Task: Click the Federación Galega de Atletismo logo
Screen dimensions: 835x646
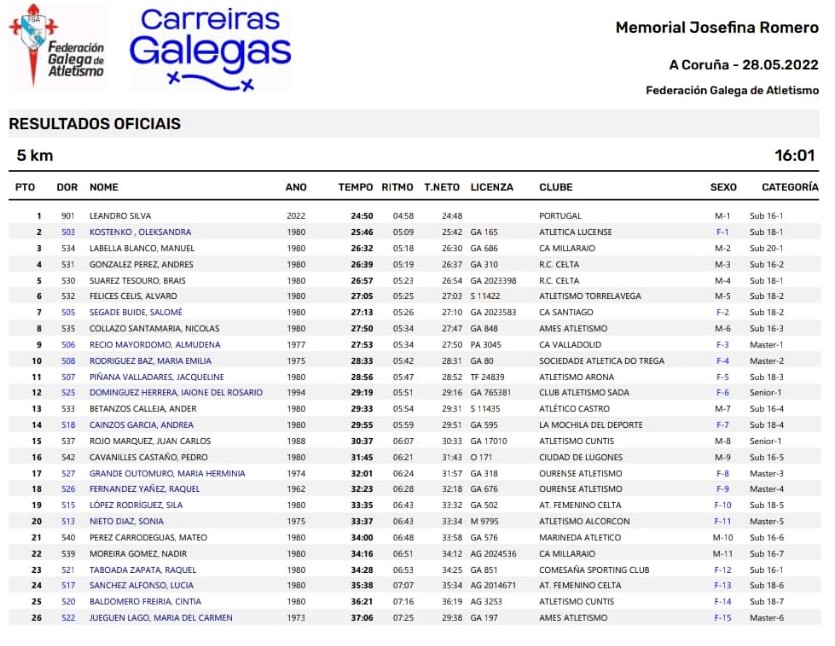Action: (57, 45)
